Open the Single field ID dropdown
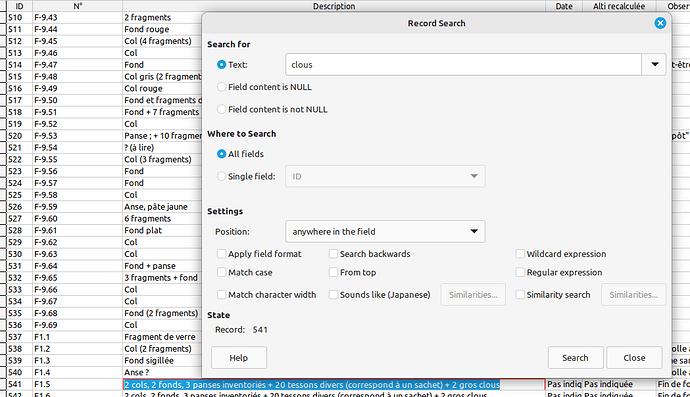This screenshot has height=397, width=690. click(385, 176)
